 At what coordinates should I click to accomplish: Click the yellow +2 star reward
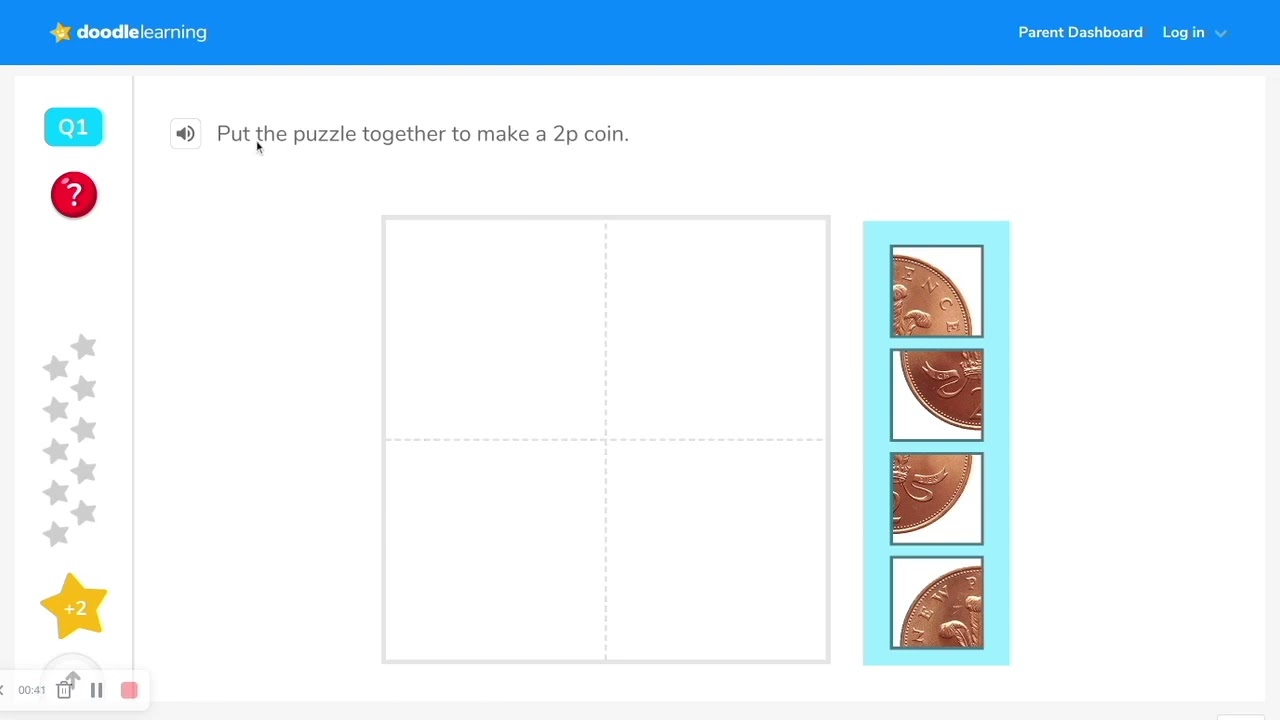(75, 607)
